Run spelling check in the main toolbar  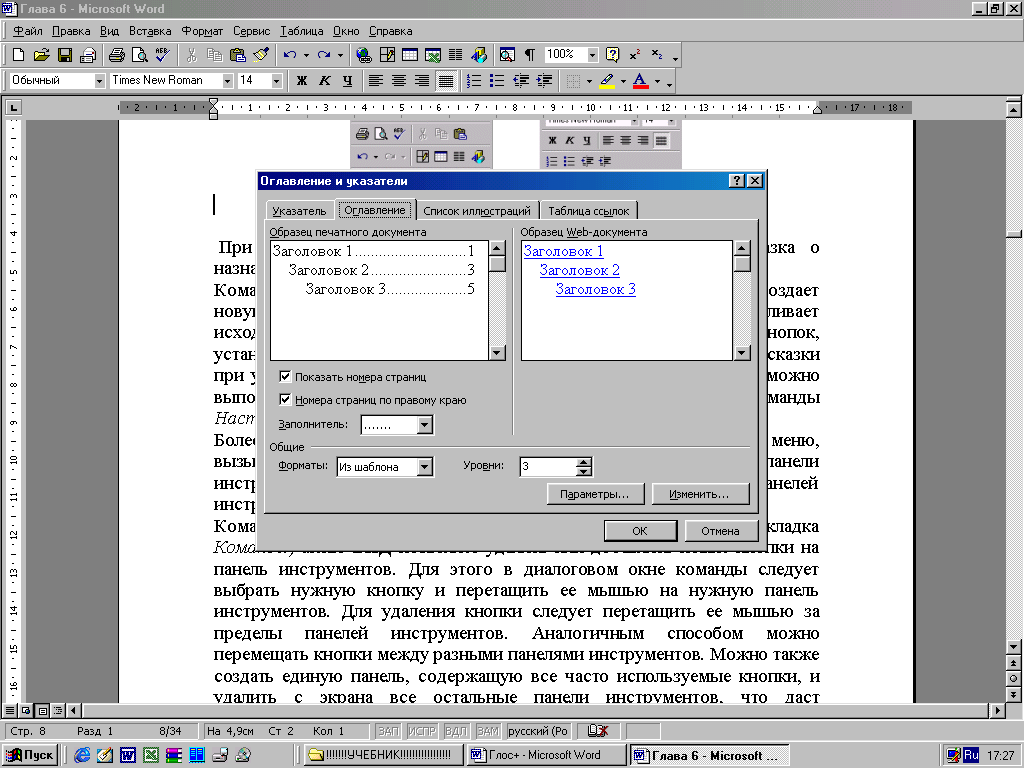(163, 55)
